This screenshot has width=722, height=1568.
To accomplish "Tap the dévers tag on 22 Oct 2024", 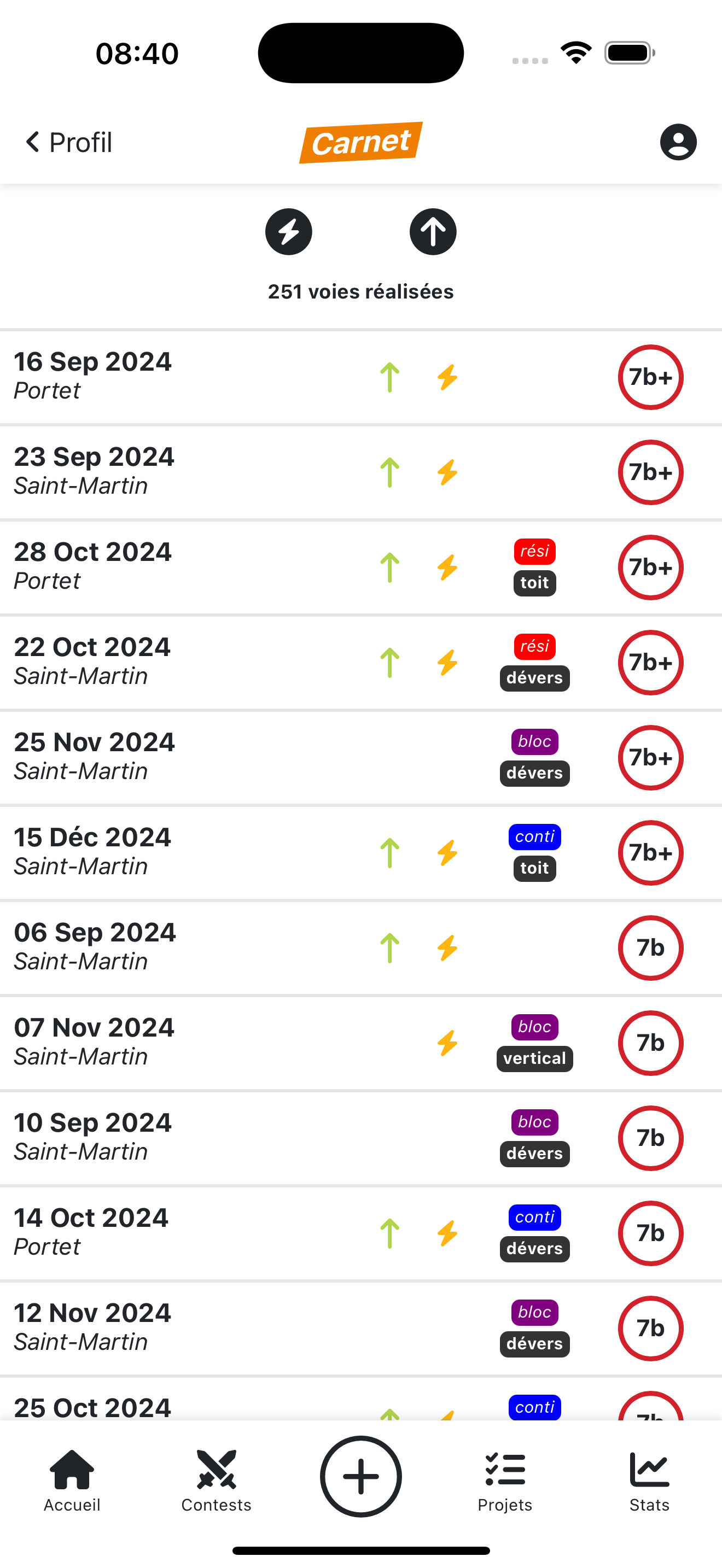I will click(534, 678).
